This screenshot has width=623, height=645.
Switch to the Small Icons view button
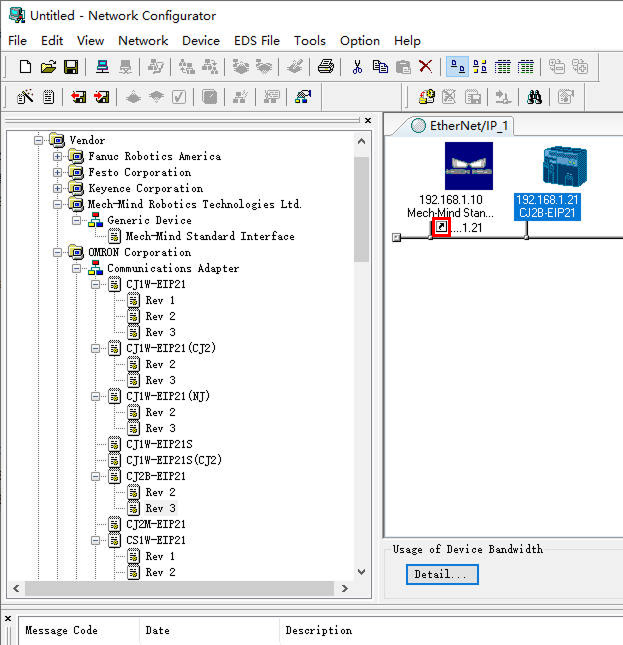pos(480,67)
